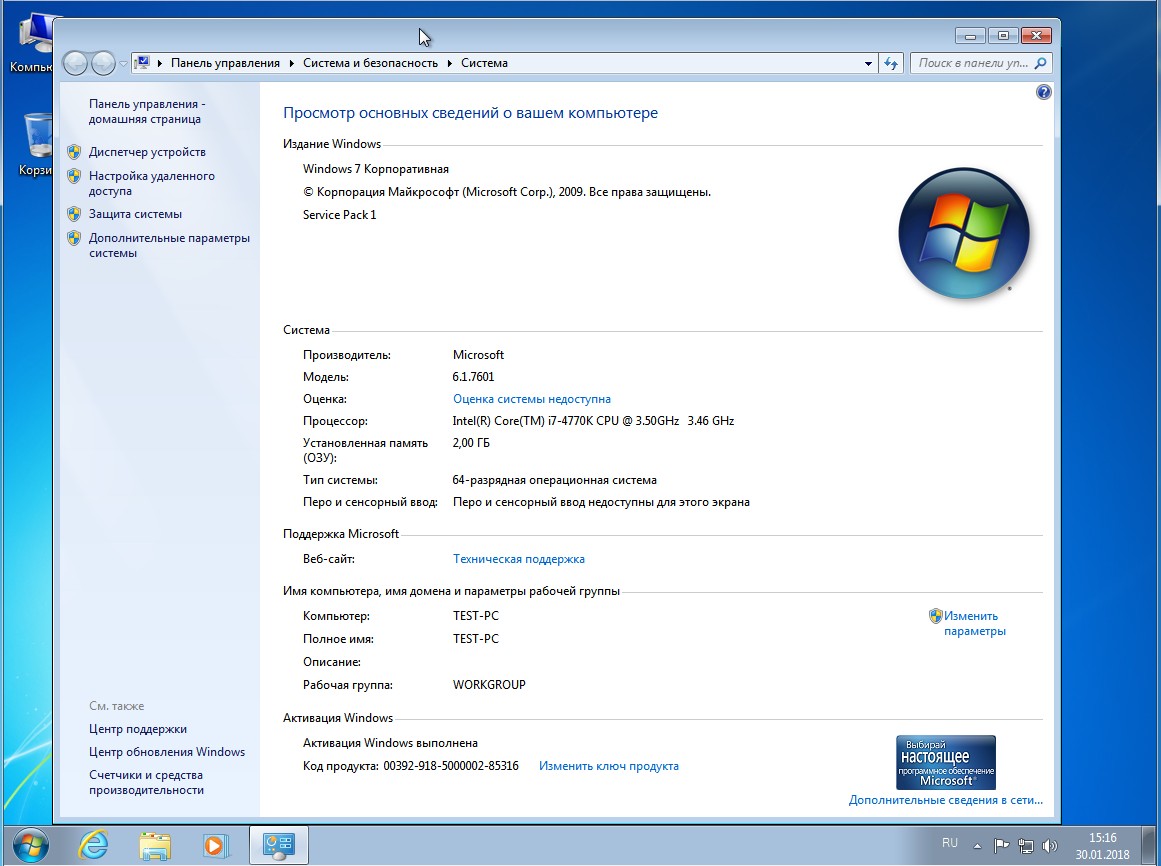Click the computer icon in the address bar
Screen dimensions: 1161x866
coord(144,63)
